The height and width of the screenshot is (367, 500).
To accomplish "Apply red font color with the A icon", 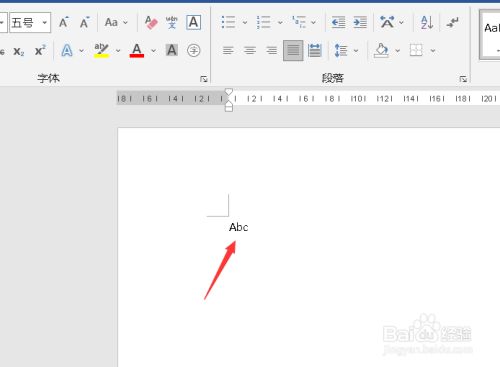I will pyautogui.click(x=137, y=51).
